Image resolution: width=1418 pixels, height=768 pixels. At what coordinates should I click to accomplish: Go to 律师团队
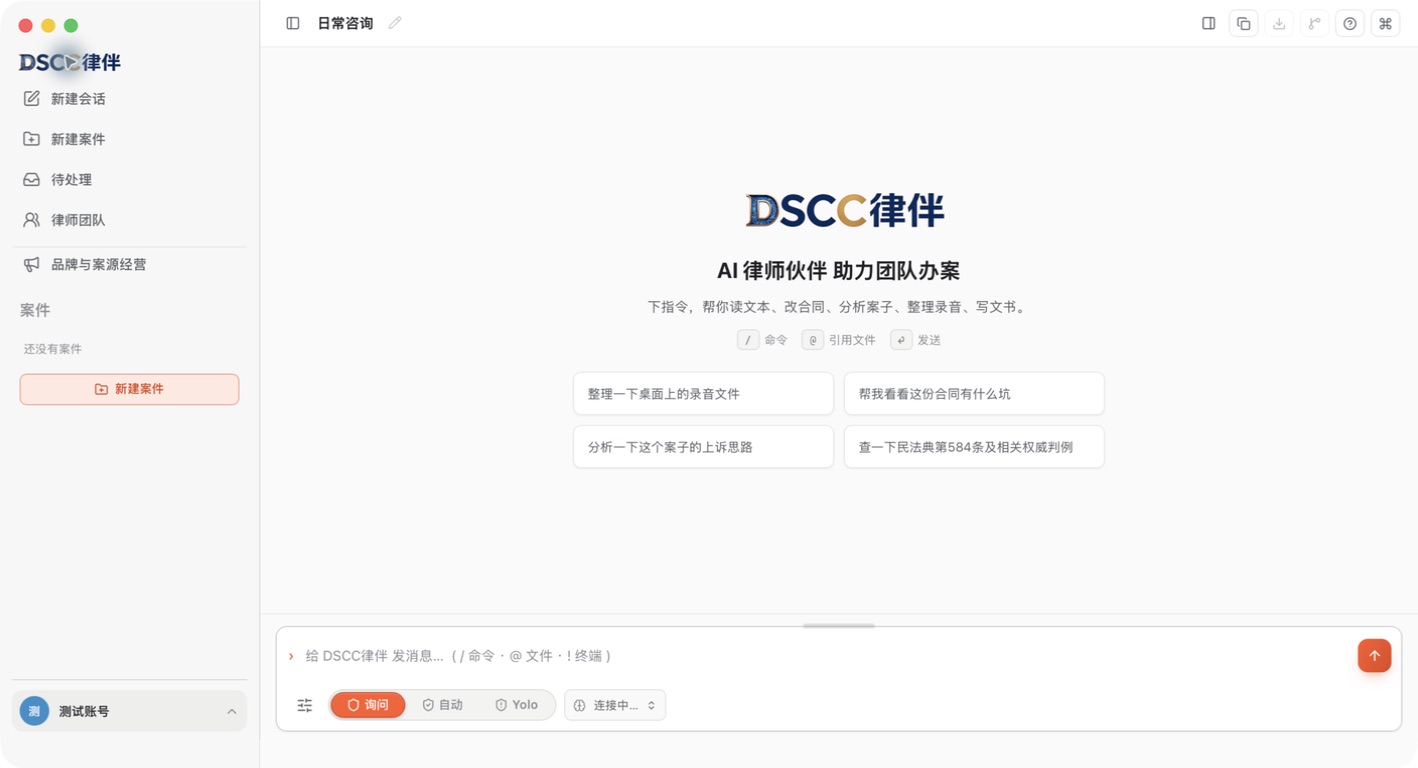(x=129, y=220)
